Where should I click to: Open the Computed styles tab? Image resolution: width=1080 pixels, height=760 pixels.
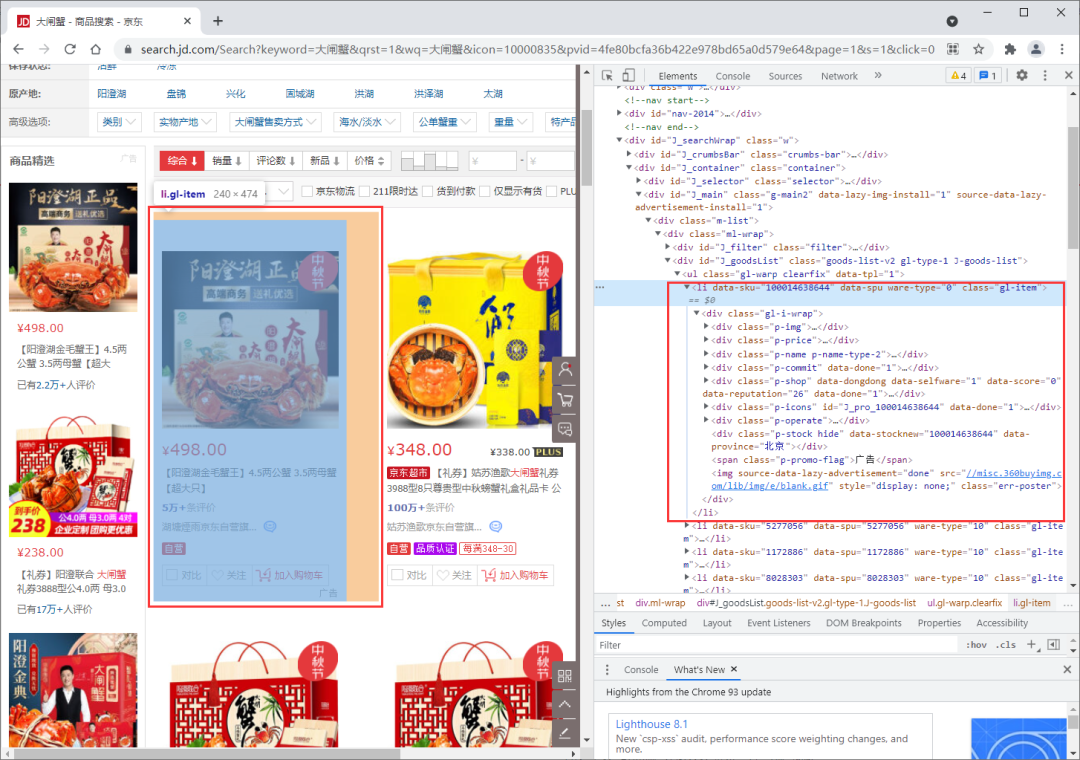[664, 623]
